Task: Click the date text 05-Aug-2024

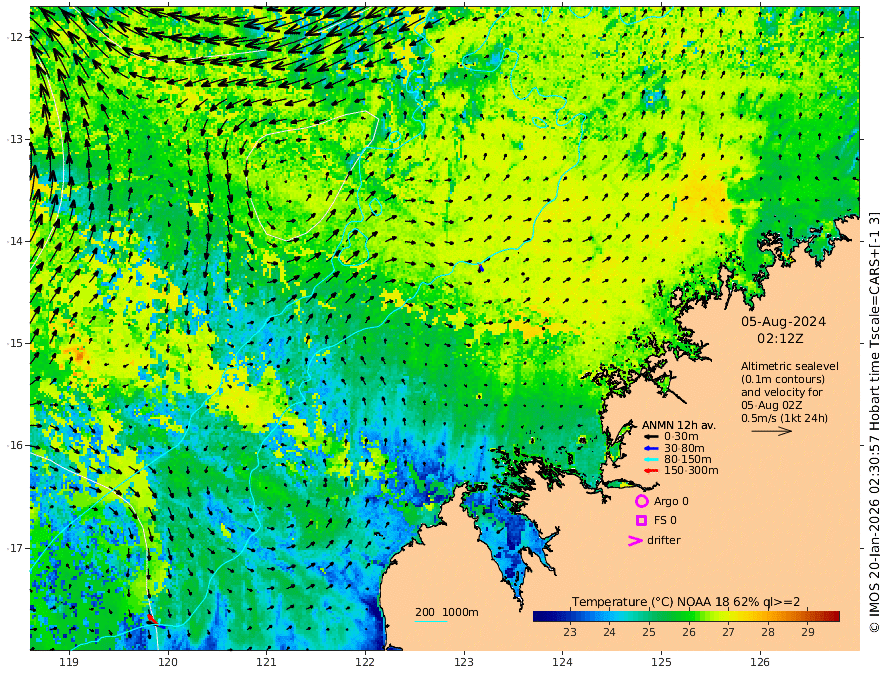Action: coord(783,322)
